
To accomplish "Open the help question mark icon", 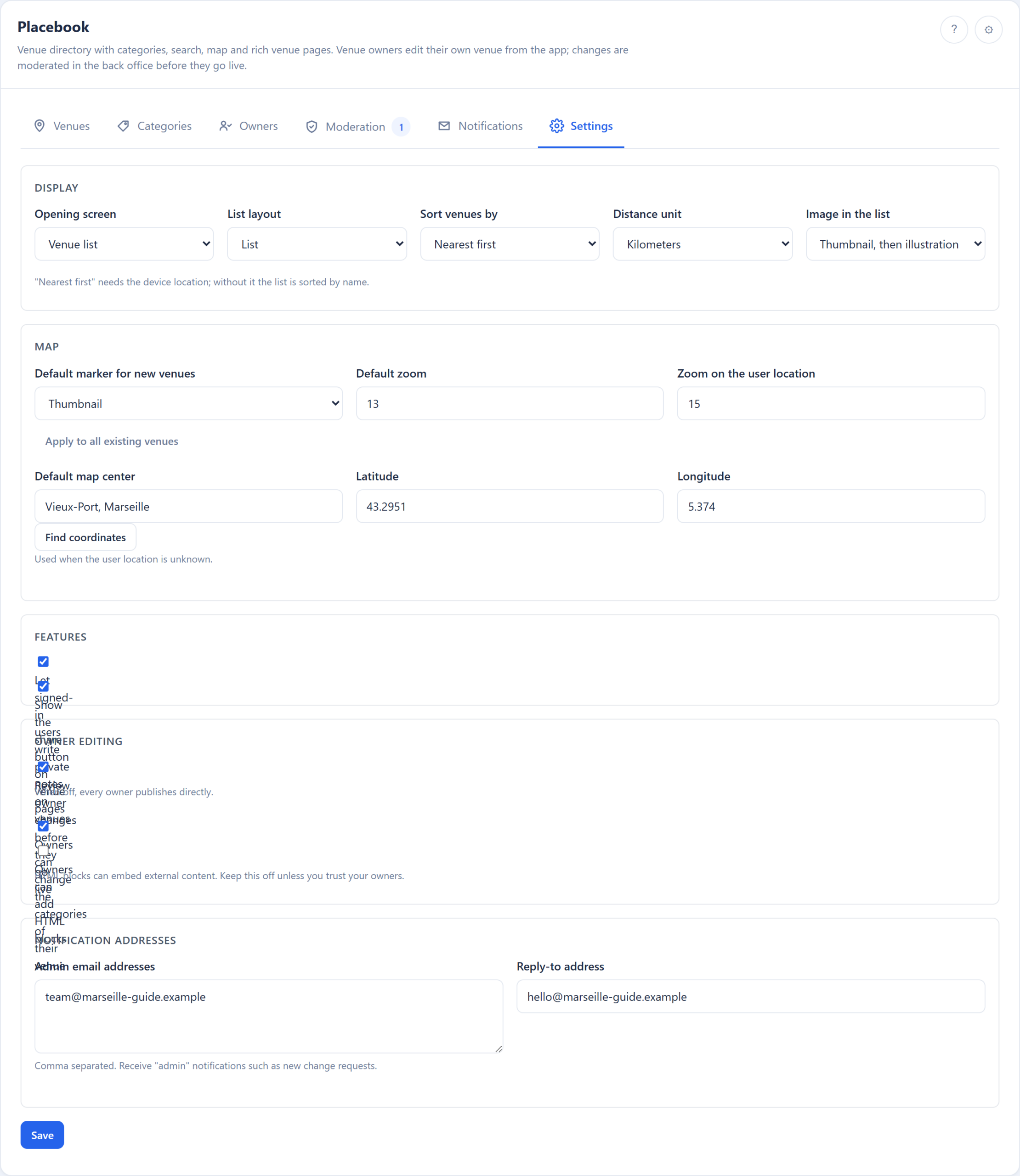I will click(x=953, y=29).
